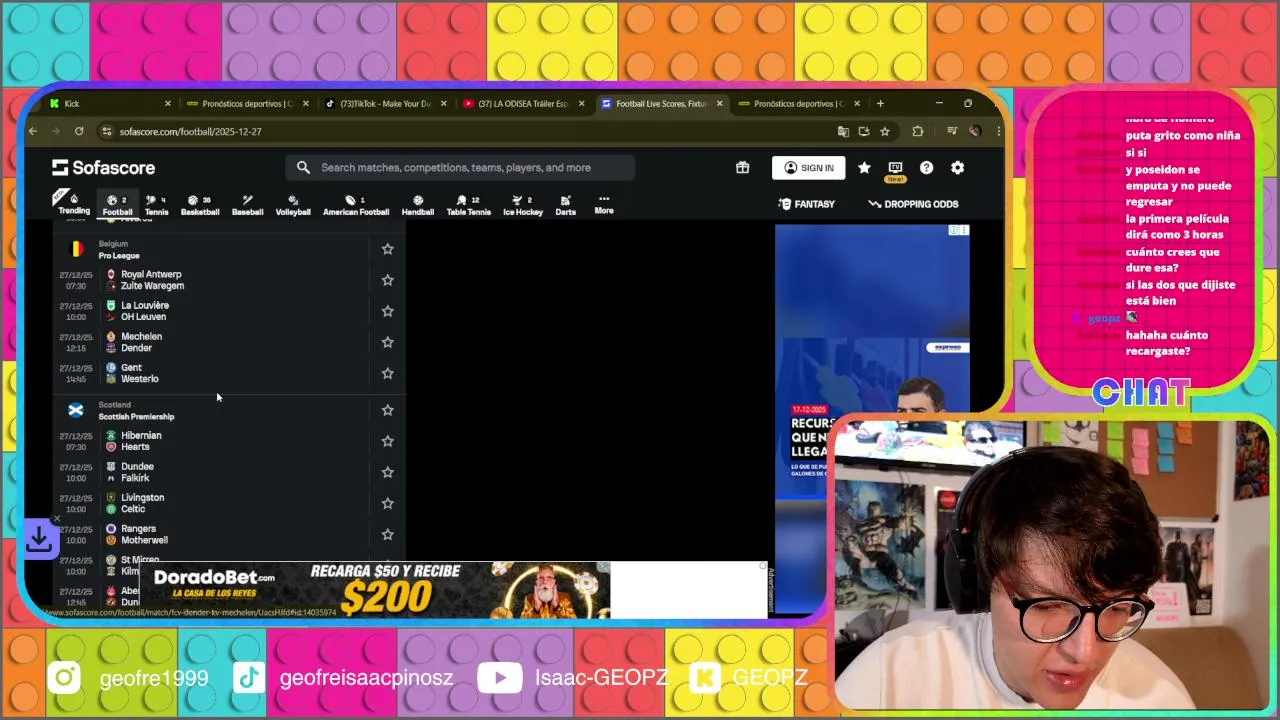Viewport: 1280px width, 720px height.
Task: Open the gift box icon
Action: (742, 167)
